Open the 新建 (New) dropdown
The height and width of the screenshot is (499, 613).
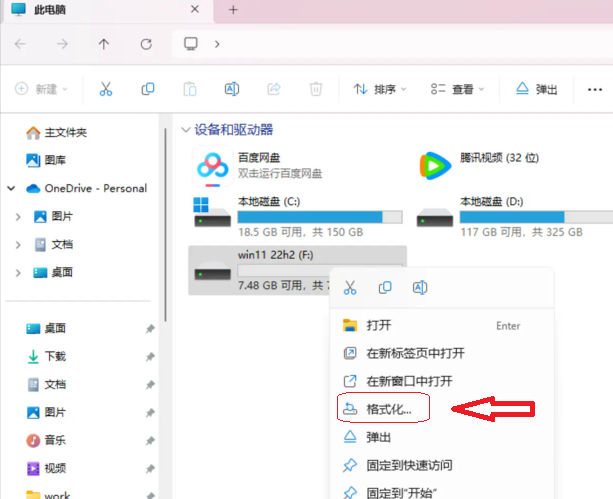coord(41,89)
